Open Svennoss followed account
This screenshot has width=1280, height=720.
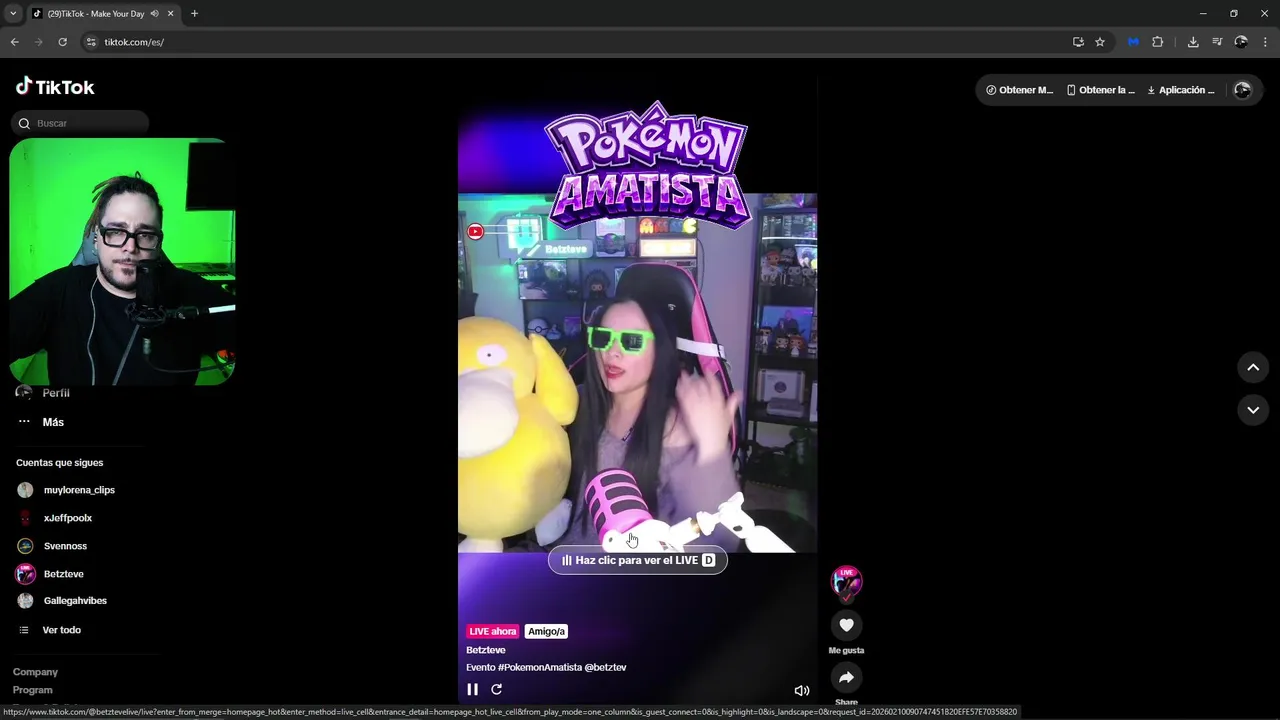coord(65,546)
